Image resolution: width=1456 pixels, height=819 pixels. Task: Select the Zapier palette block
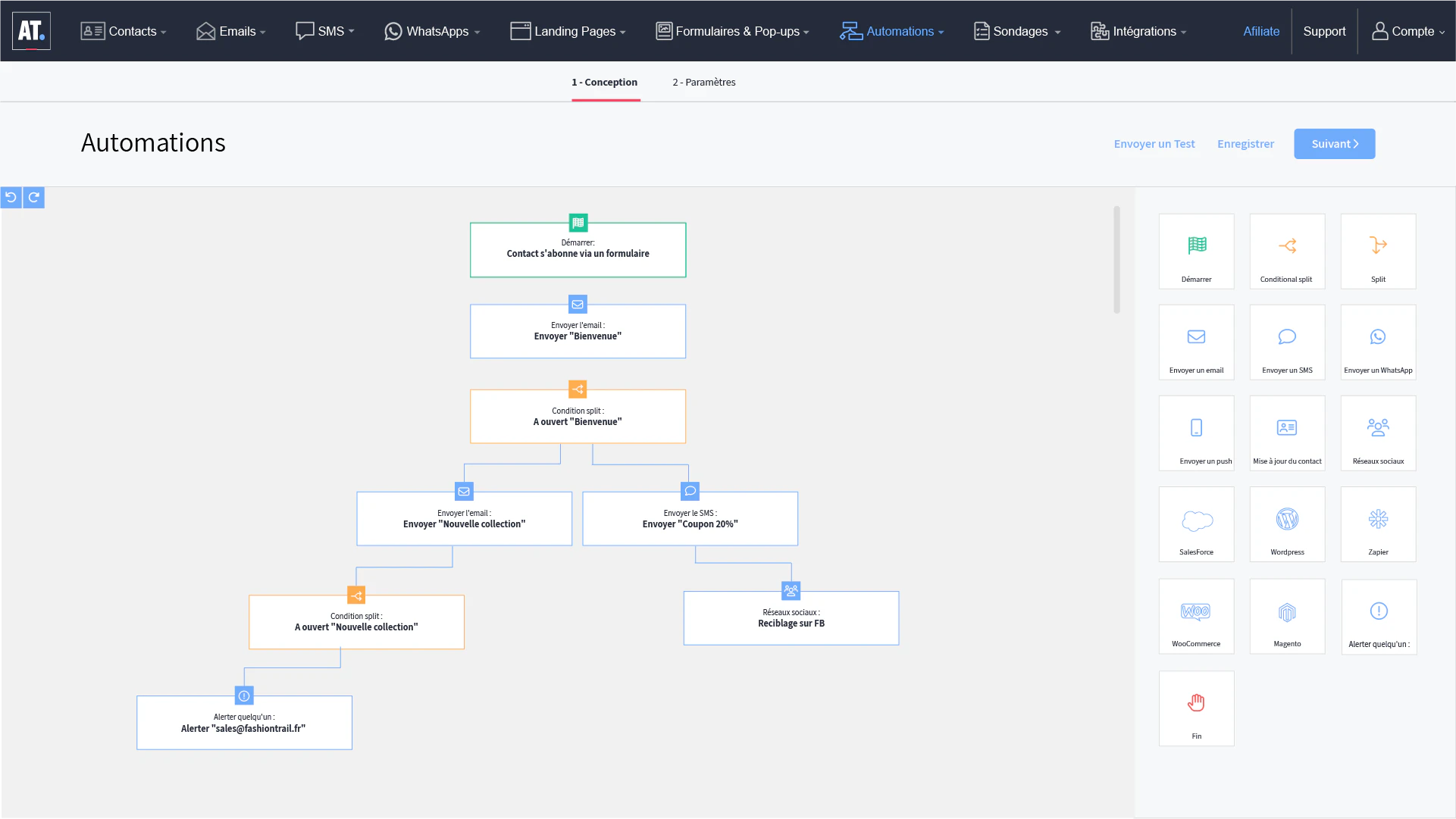point(1378,524)
